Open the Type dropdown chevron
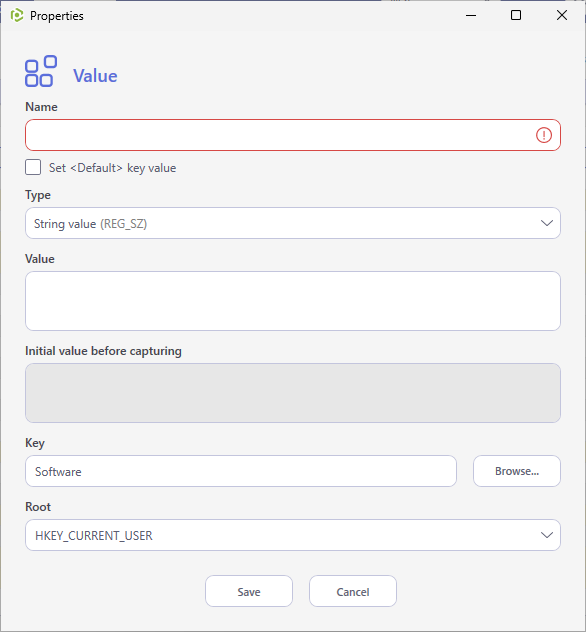 click(547, 223)
